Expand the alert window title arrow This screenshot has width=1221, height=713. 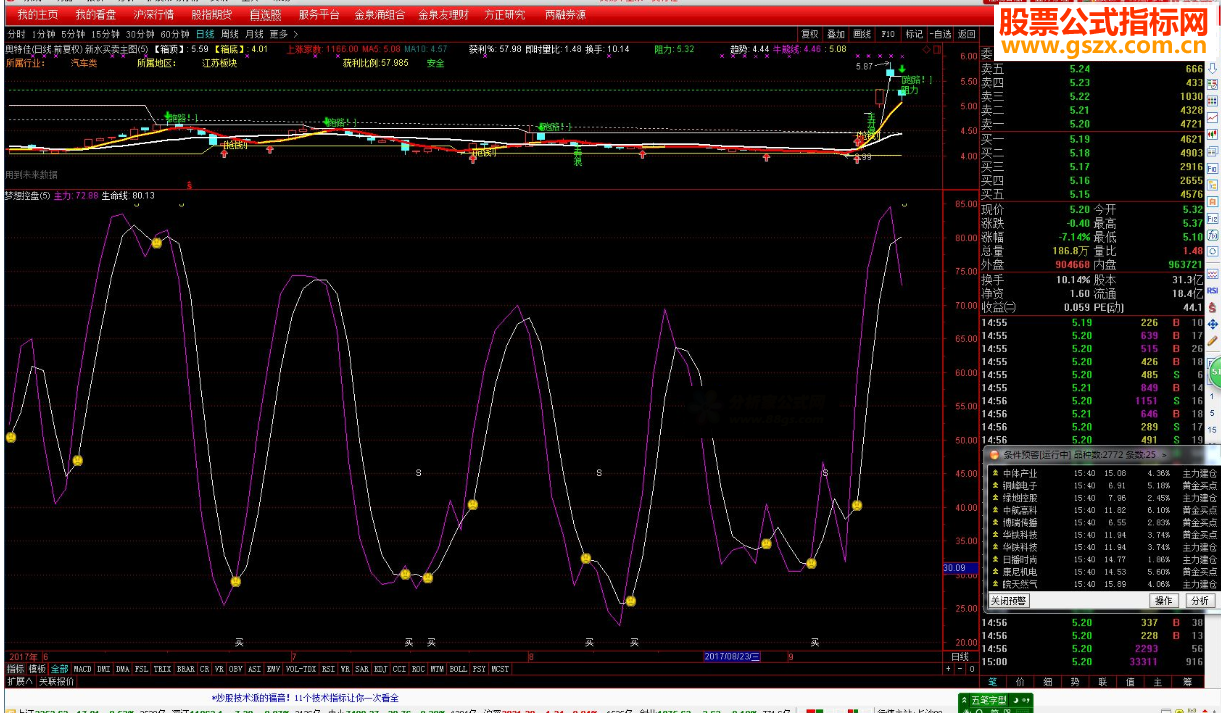1163,455
